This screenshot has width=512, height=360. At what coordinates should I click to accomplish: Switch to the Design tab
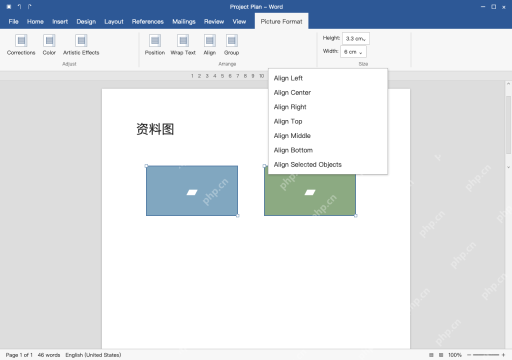(86, 21)
